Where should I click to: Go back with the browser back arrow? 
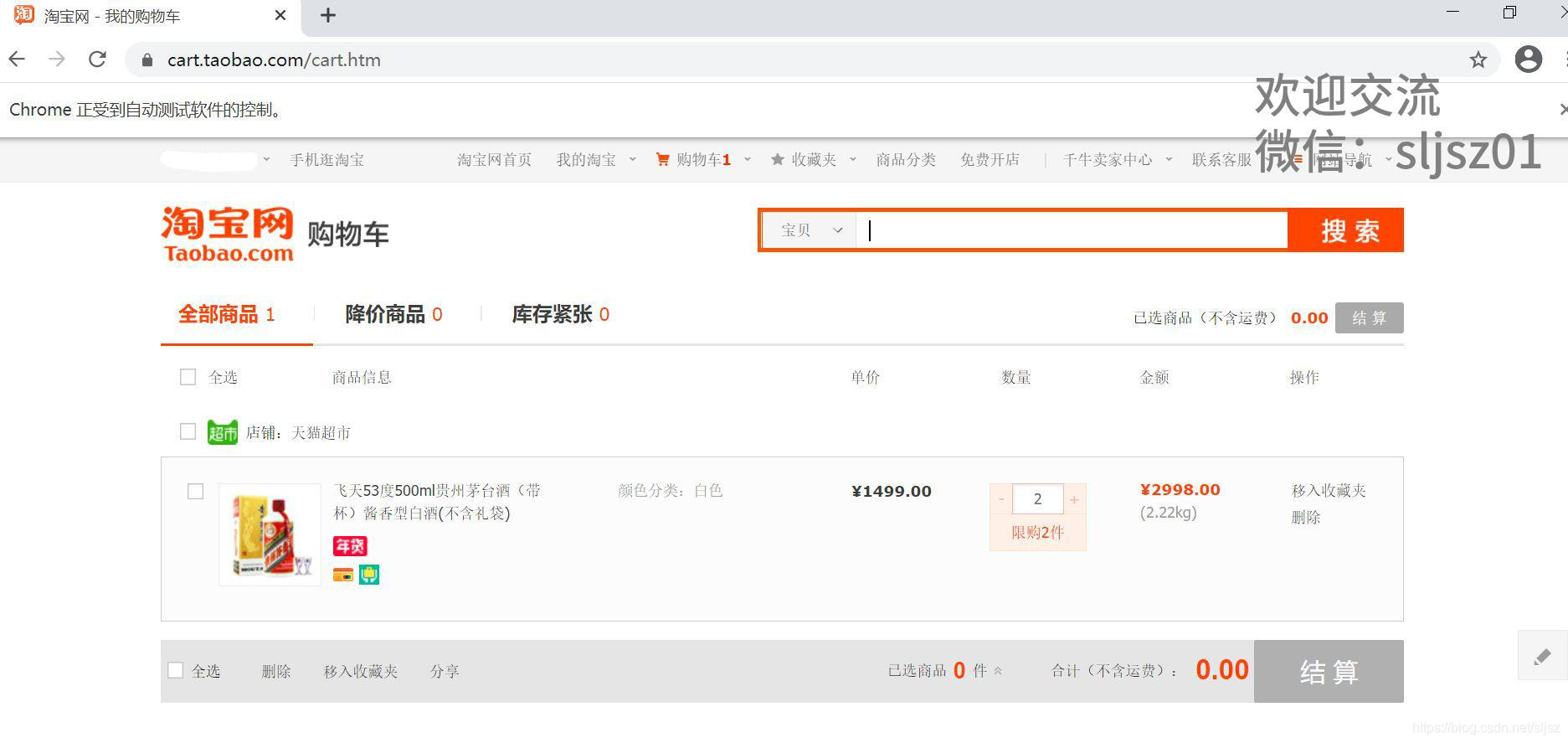pos(17,59)
